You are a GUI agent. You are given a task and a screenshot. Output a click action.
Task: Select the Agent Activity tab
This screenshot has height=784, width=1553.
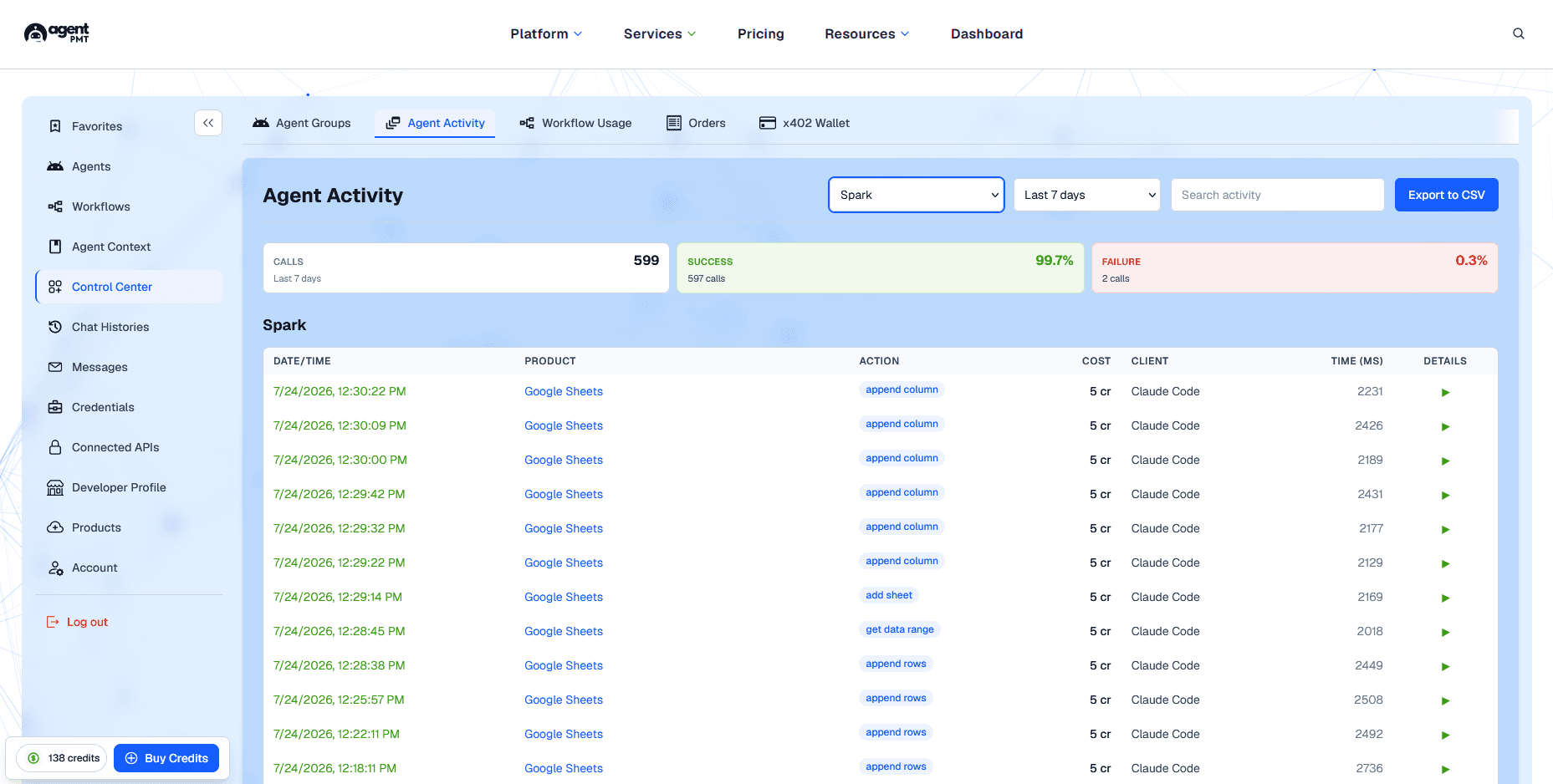435,123
